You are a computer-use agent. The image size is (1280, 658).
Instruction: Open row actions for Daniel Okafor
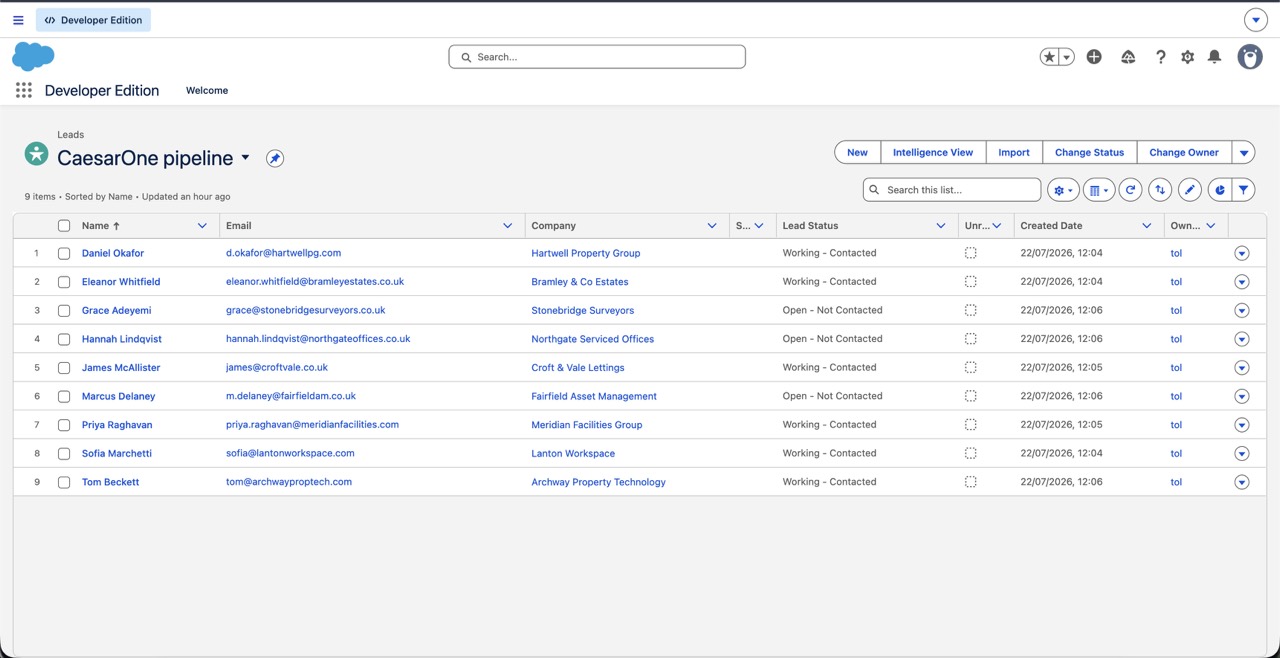pos(1242,254)
